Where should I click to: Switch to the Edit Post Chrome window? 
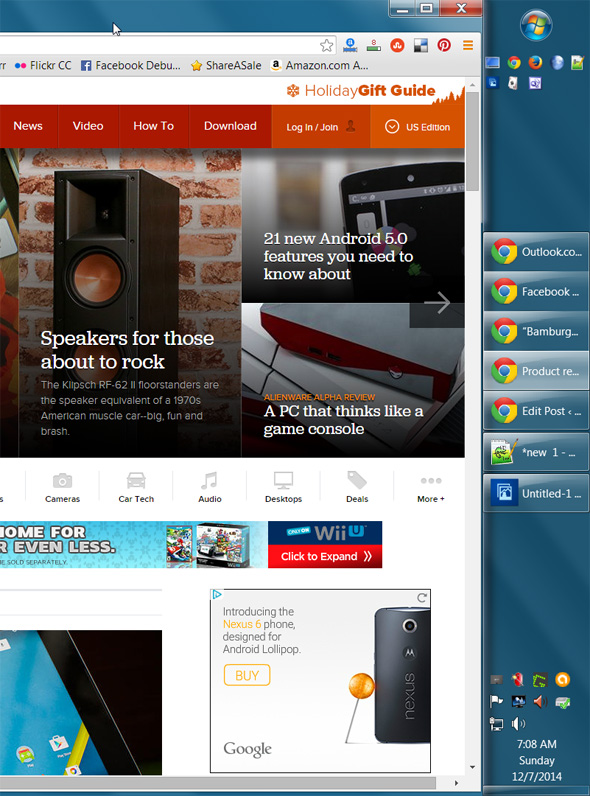(x=536, y=411)
